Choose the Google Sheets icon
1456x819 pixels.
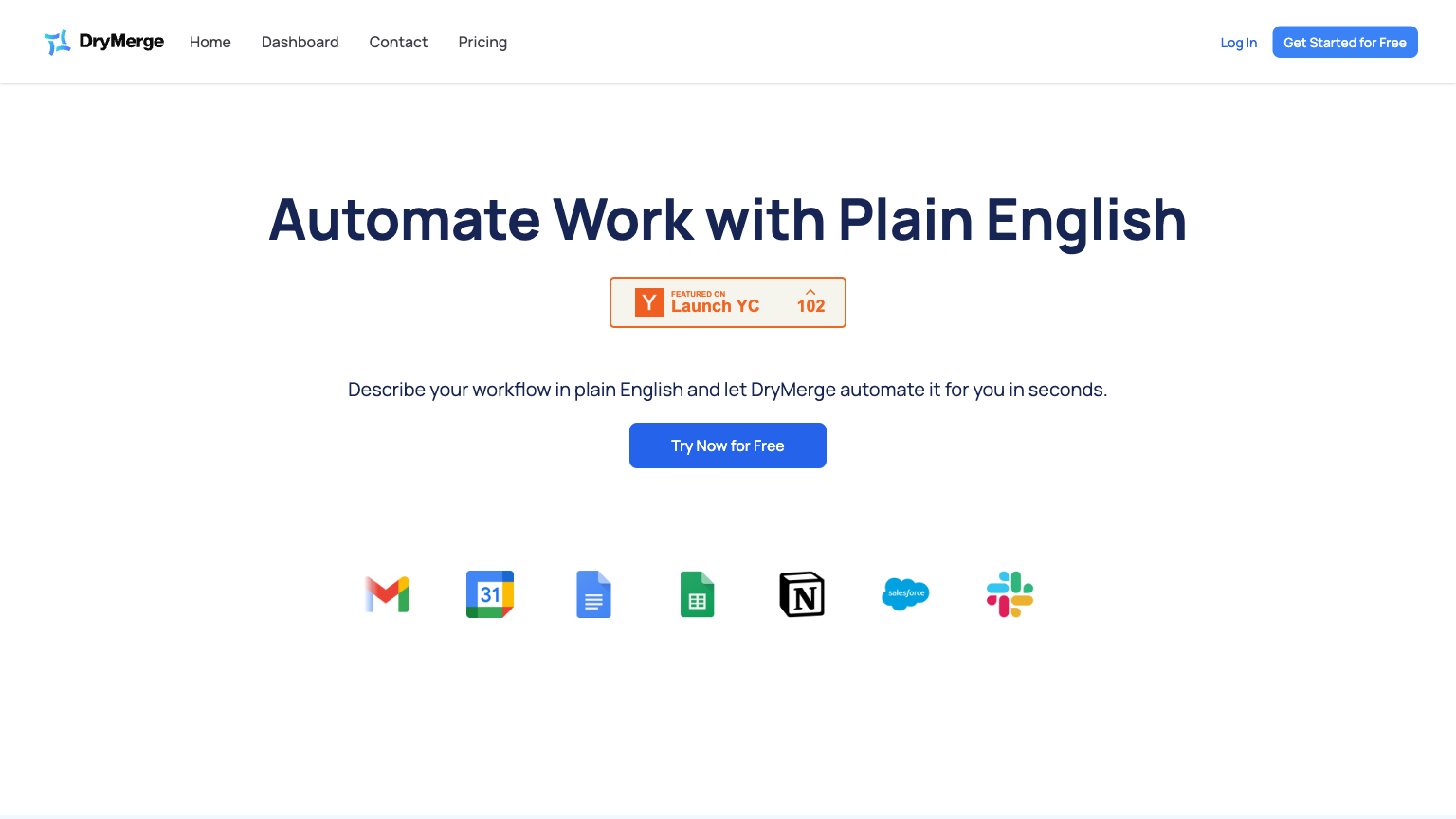(x=697, y=594)
